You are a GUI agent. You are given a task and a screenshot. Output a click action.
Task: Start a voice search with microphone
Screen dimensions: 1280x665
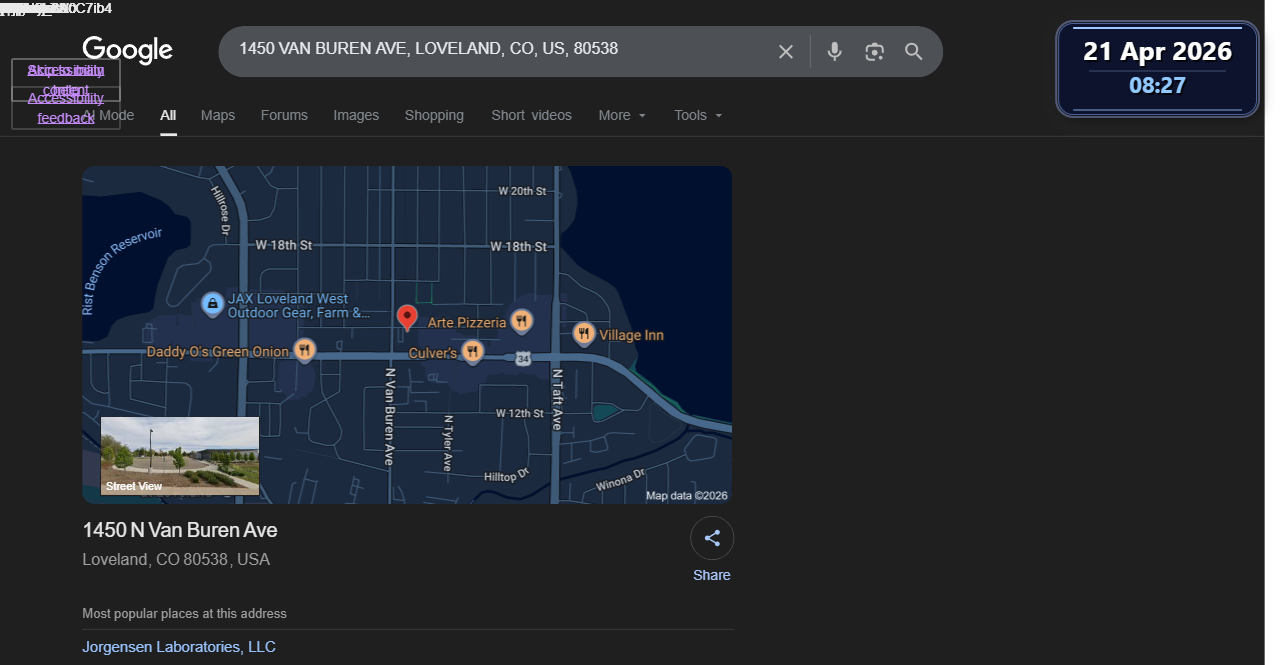(x=835, y=52)
